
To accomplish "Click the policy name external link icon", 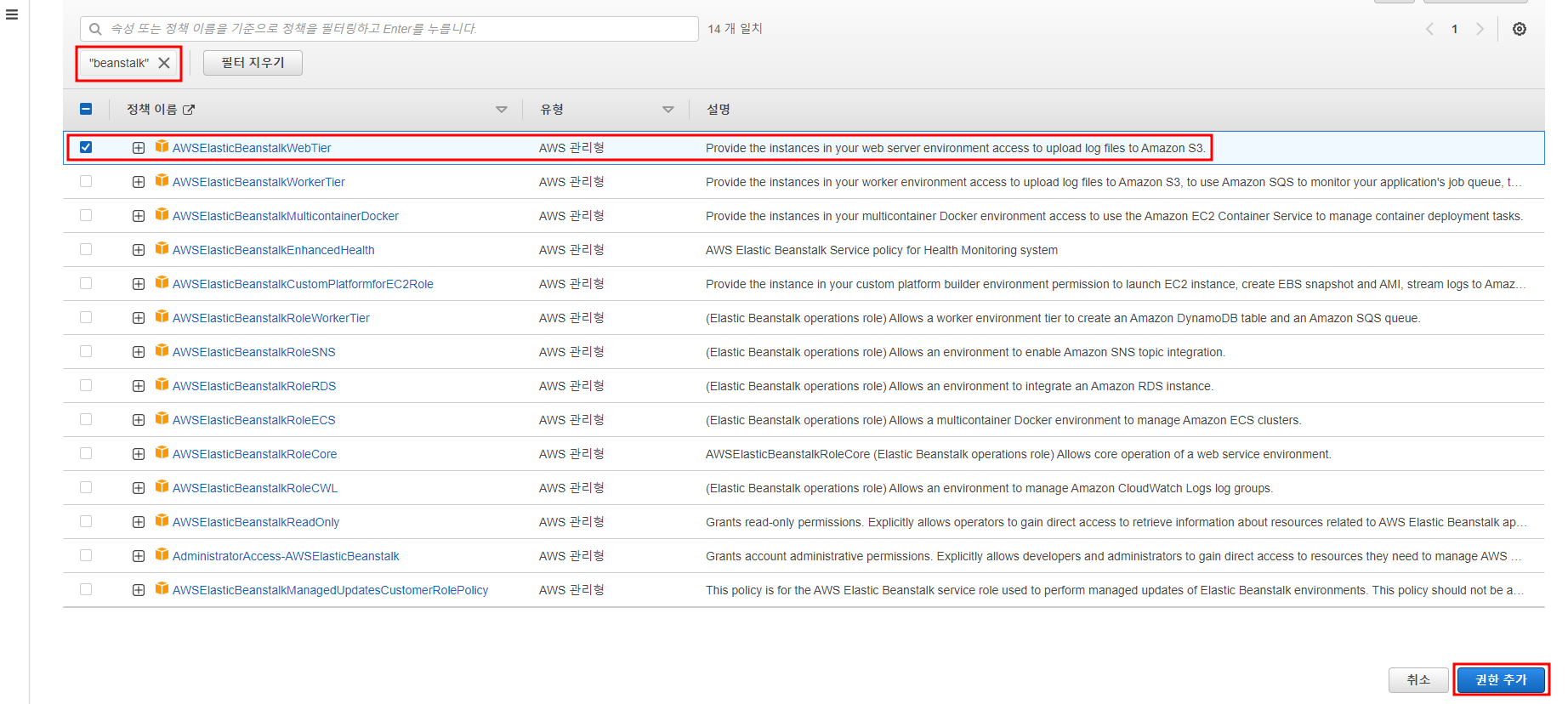I will 189,110.
